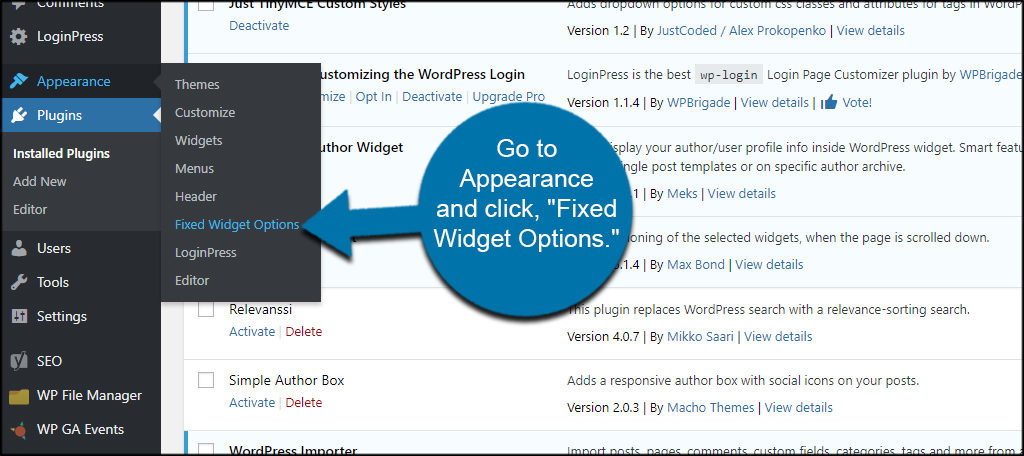Click the WP File Manager folder icon
The width and height of the screenshot is (1024, 456).
click(x=19, y=396)
